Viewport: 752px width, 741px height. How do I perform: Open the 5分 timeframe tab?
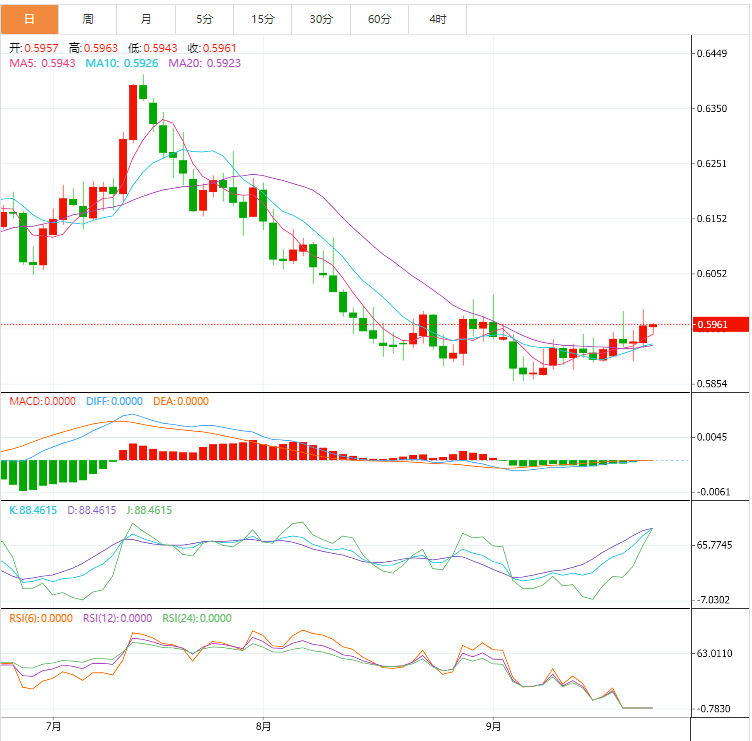[205, 19]
